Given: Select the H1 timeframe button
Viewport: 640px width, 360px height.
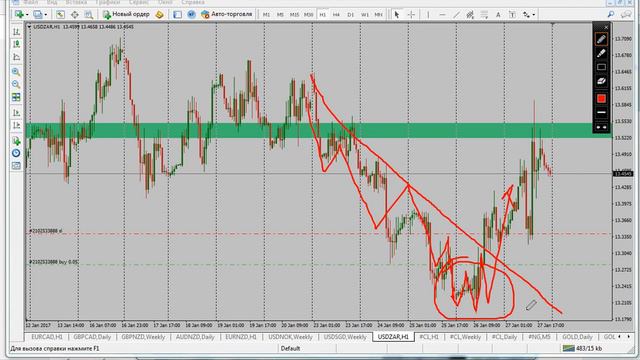Looking at the screenshot, I should point(322,15).
